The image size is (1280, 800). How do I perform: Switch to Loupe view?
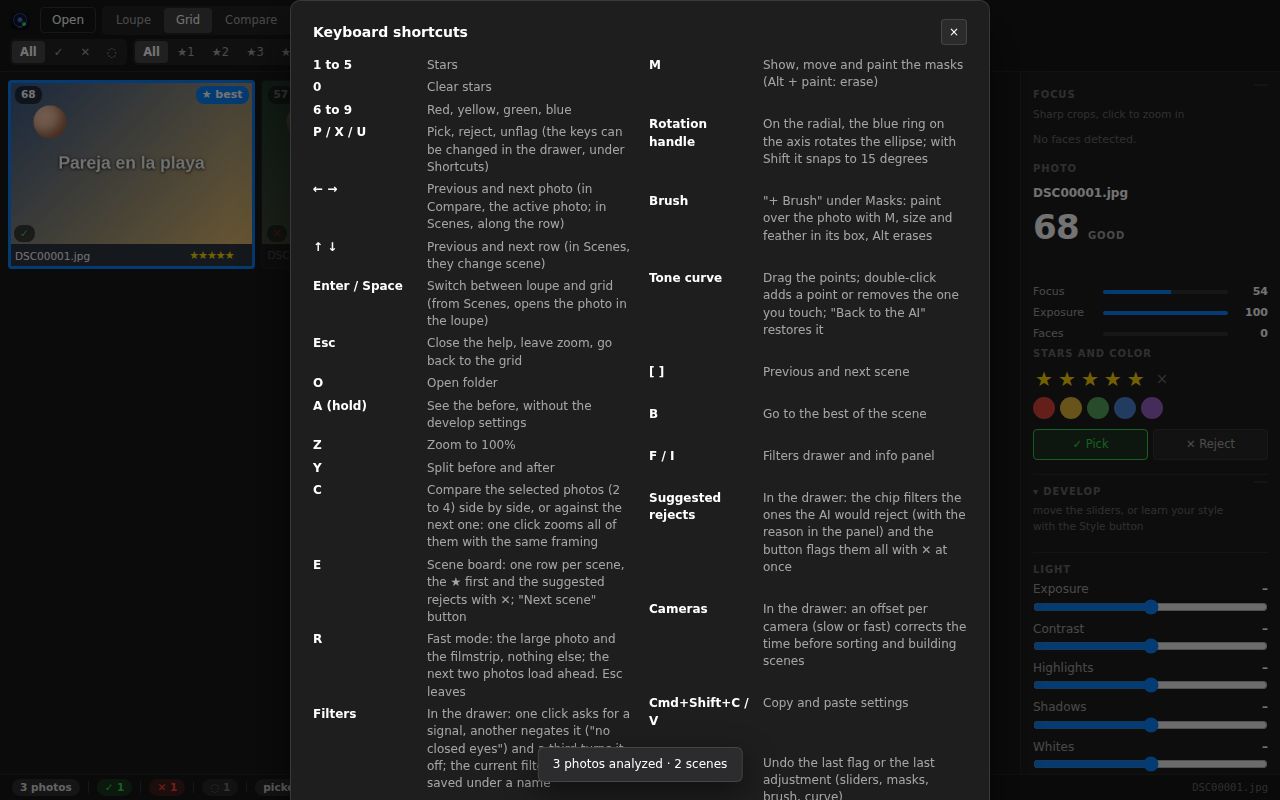pyautogui.click(x=133, y=20)
